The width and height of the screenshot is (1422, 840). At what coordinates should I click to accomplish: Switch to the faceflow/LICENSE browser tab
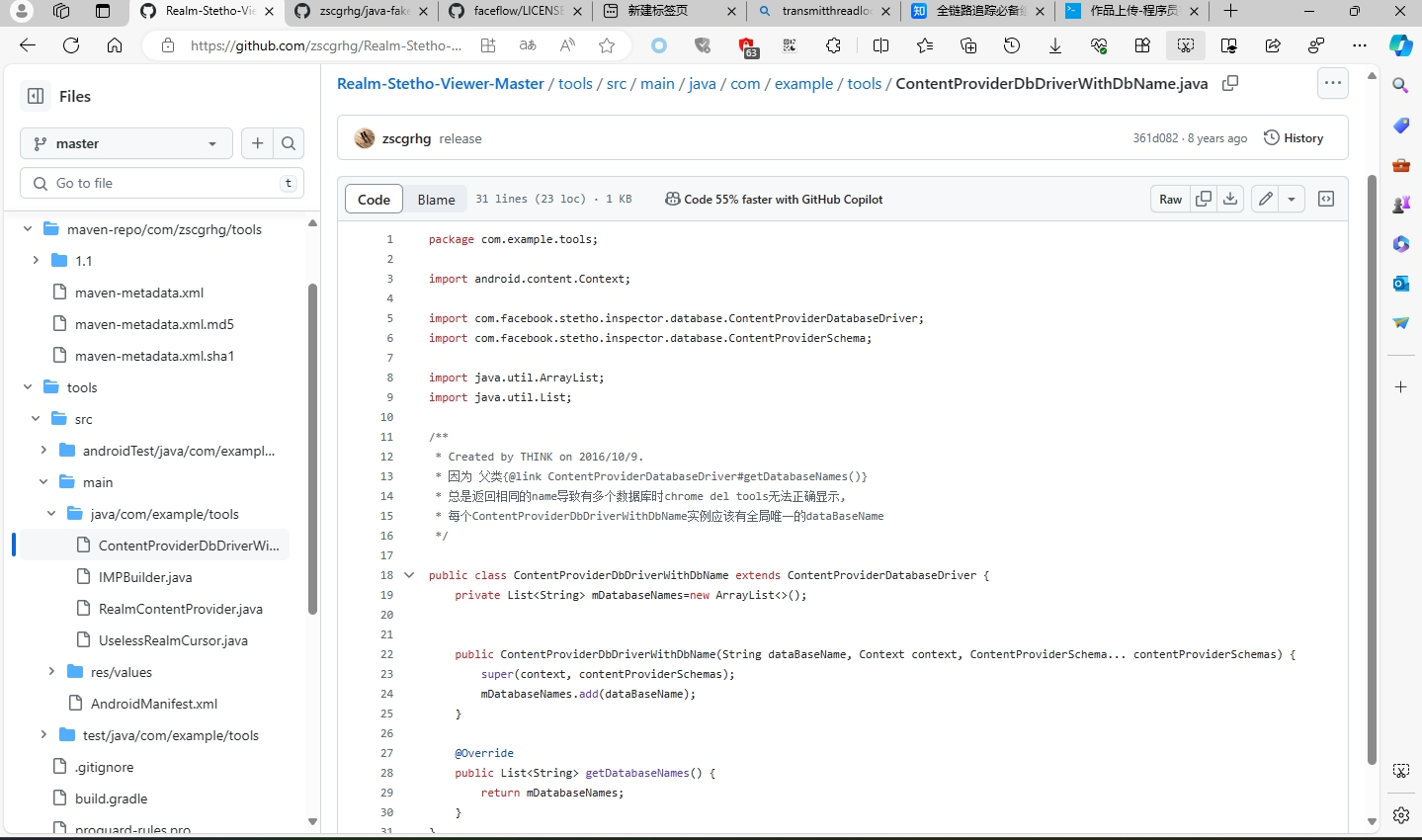(515, 12)
